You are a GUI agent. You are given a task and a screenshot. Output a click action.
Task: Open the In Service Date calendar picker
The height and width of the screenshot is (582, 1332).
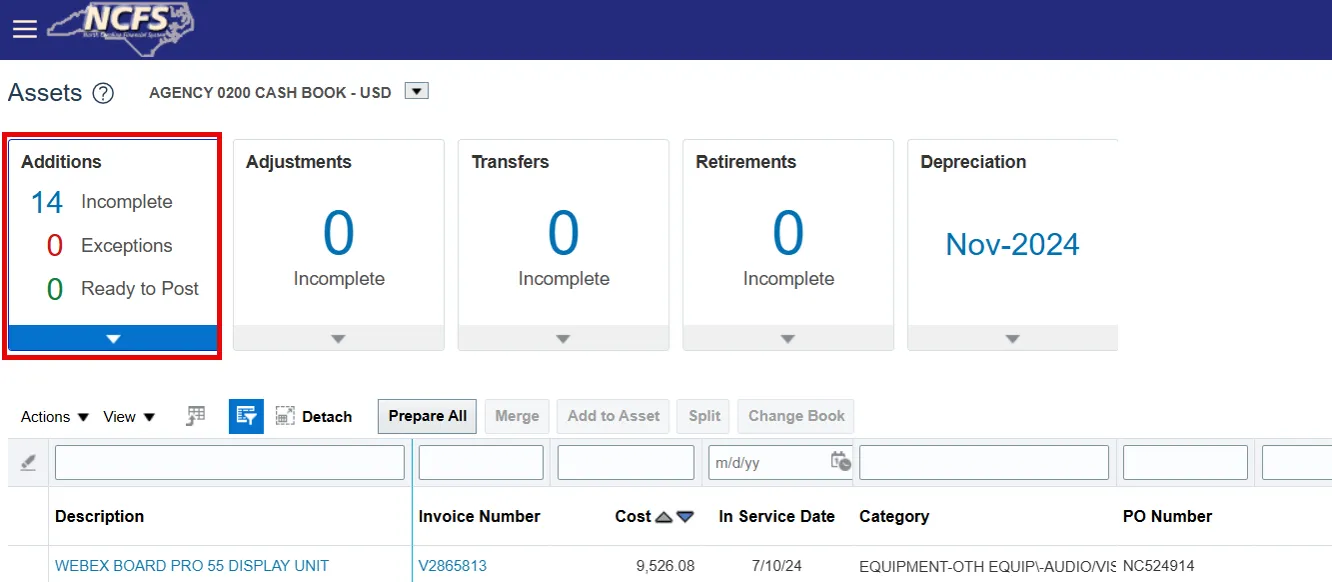point(840,462)
